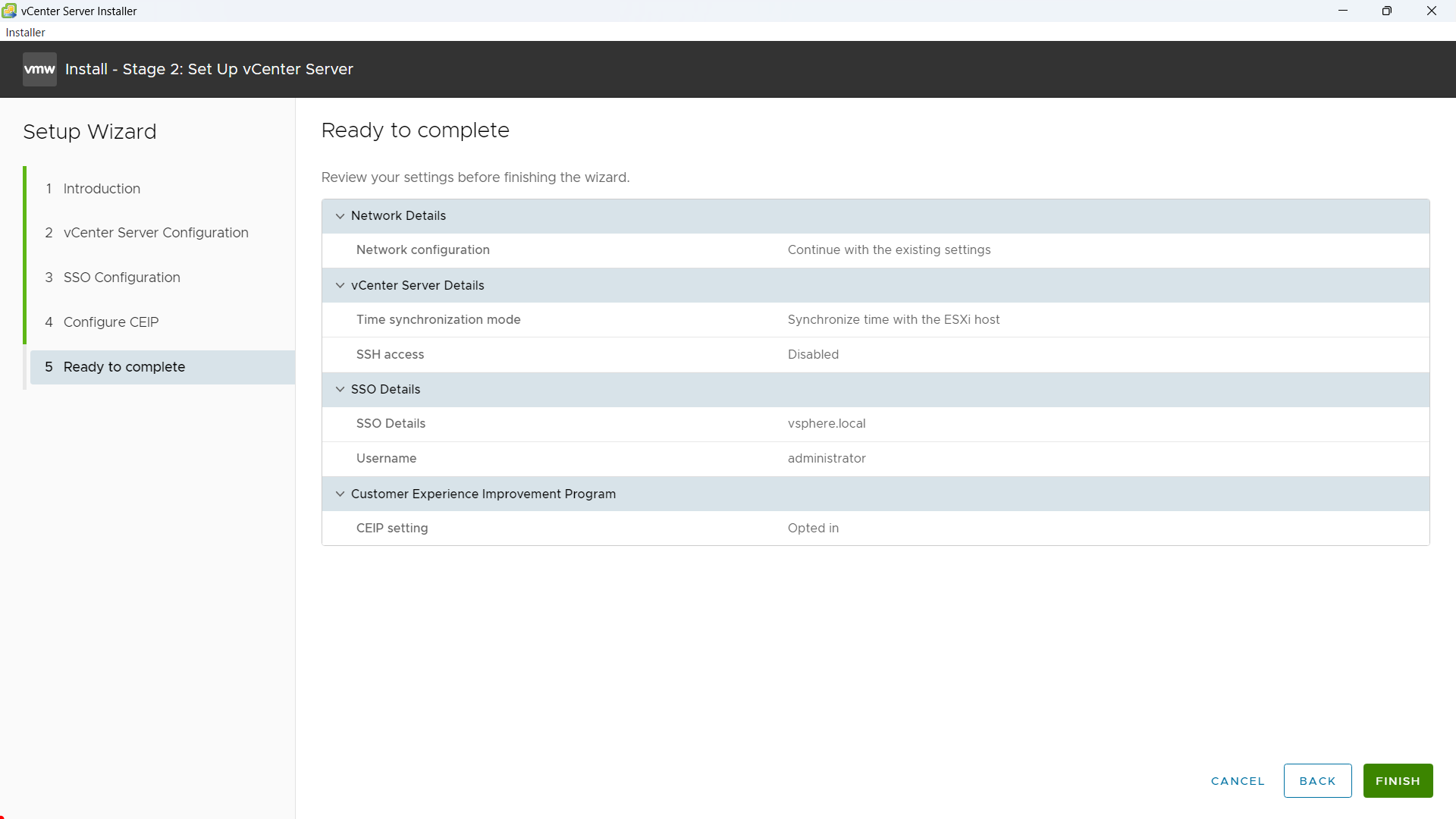Image resolution: width=1456 pixels, height=819 pixels.
Task: Click the CANCEL link
Action: (x=1238, y=781)
